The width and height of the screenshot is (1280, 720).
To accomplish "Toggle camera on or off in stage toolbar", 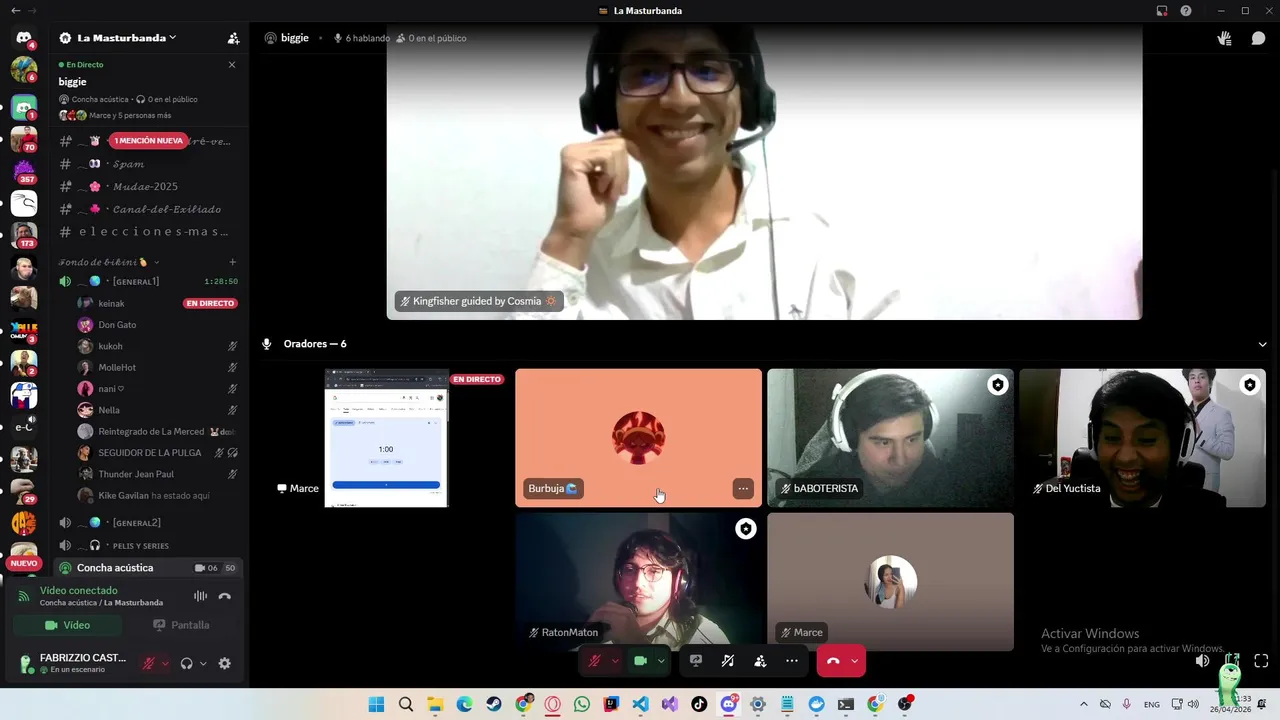I will [640, 660].
